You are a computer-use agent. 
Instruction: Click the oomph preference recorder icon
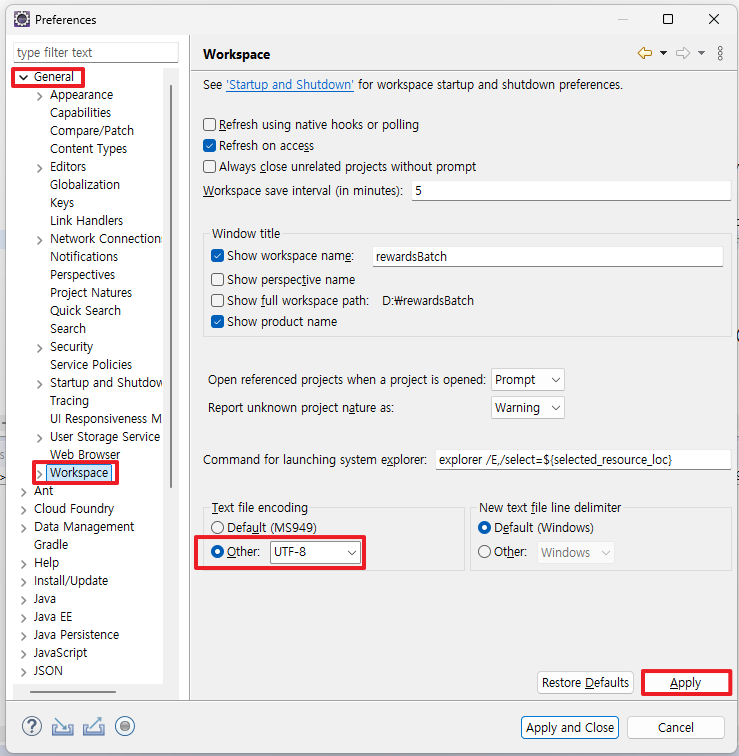click(125, 726)
